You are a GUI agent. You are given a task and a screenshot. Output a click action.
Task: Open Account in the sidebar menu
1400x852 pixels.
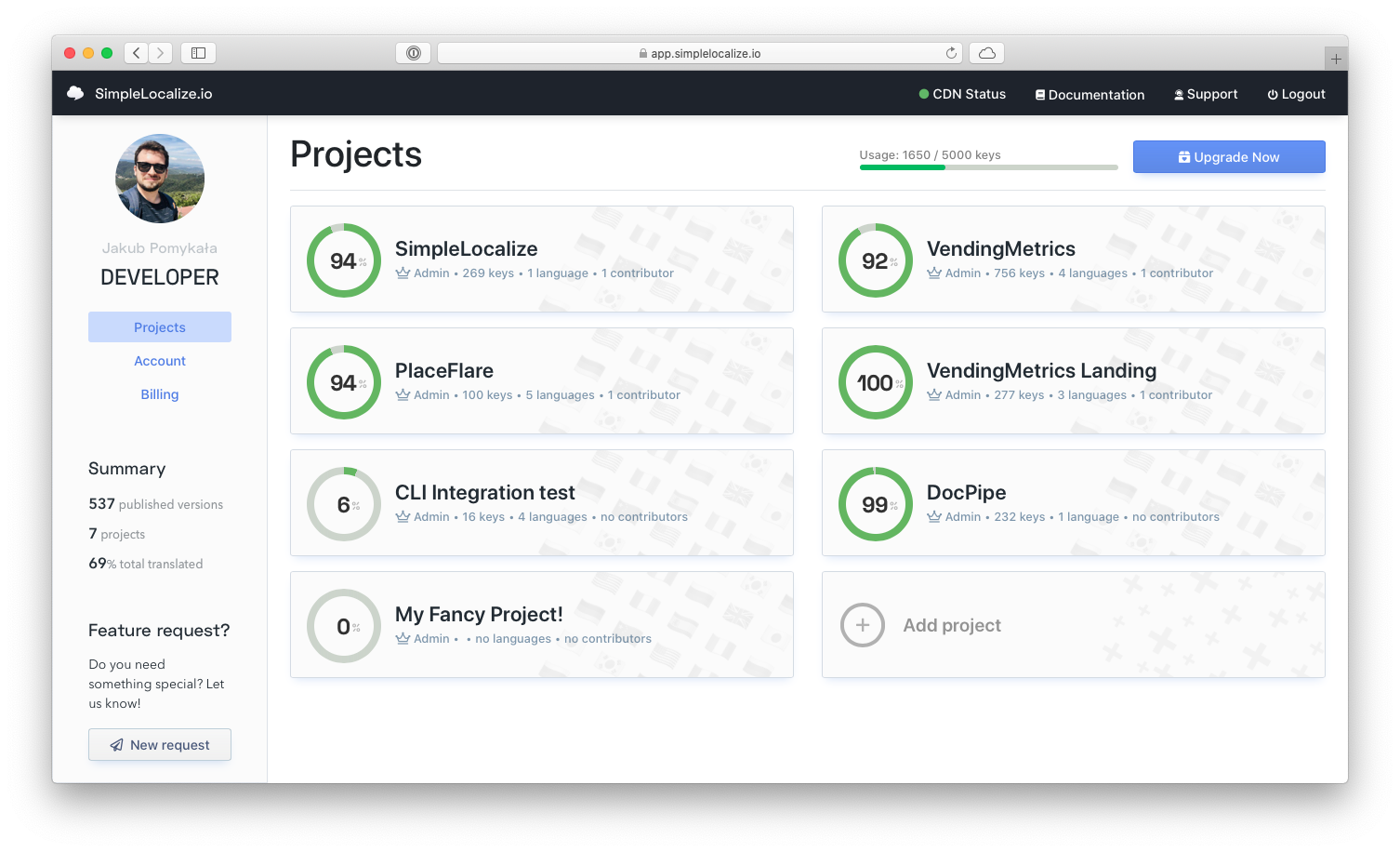pos(160,361)
